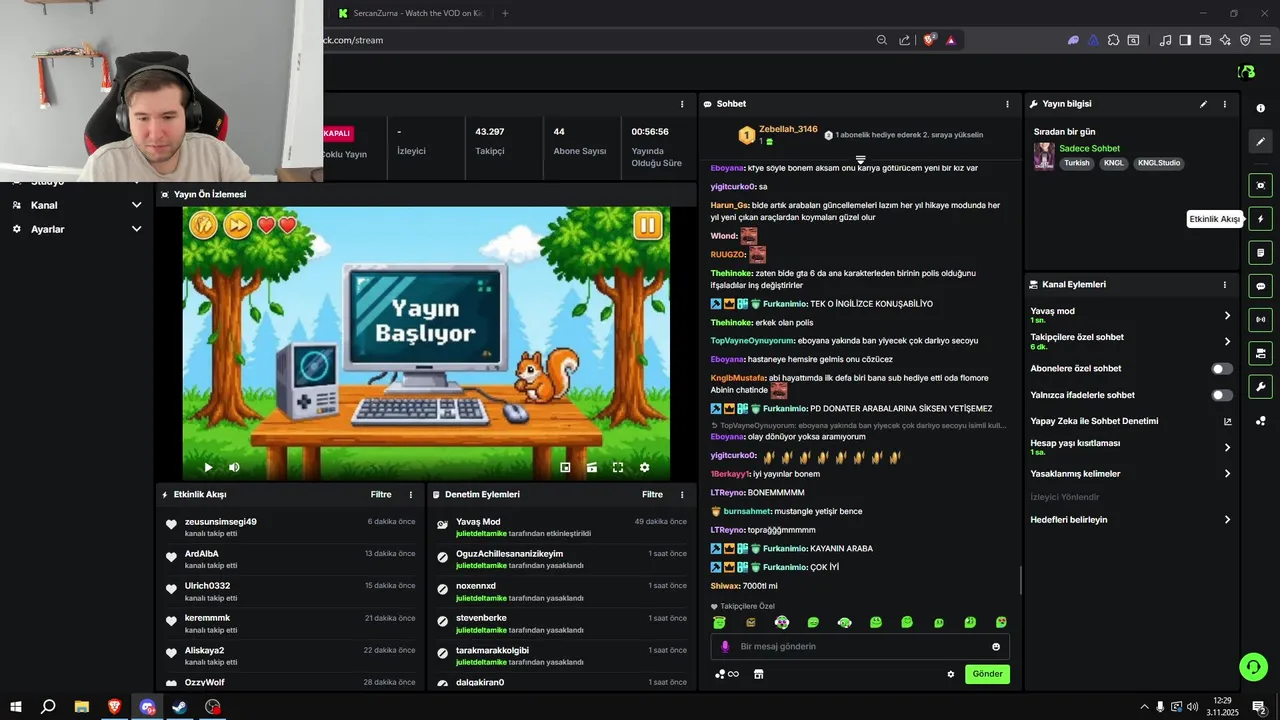Click the broadcast signal icon in right sidebar

(x=1260, y=320)
